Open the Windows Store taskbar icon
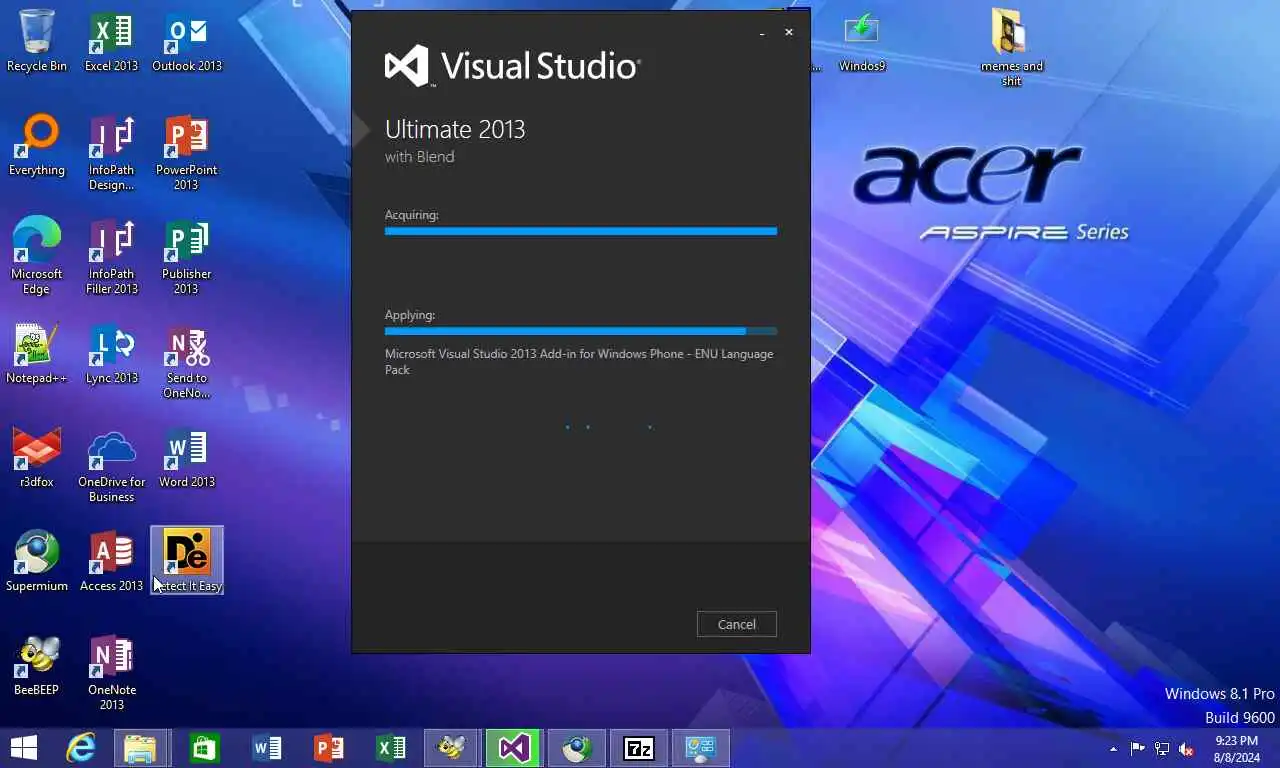Image resolution: width=1280 pixels, height=768 pixels. point(205,748)
